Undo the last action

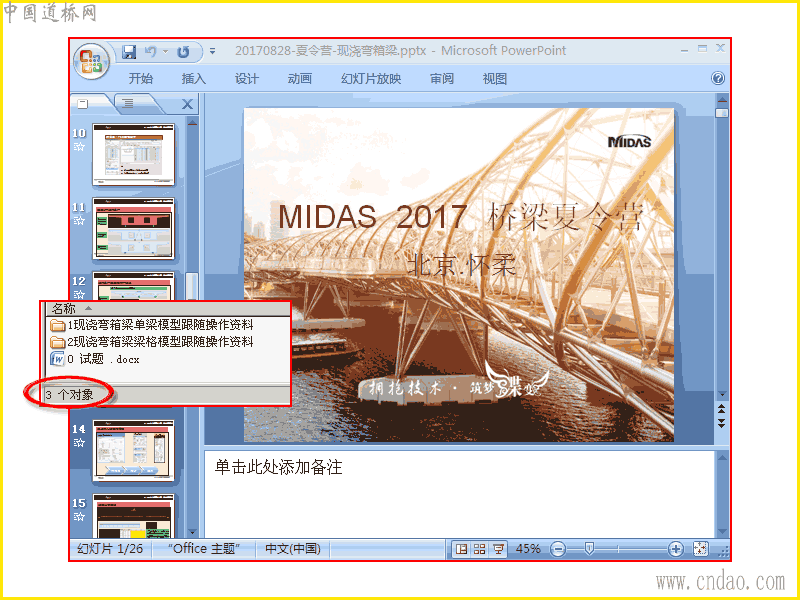(x=151, y=52)
